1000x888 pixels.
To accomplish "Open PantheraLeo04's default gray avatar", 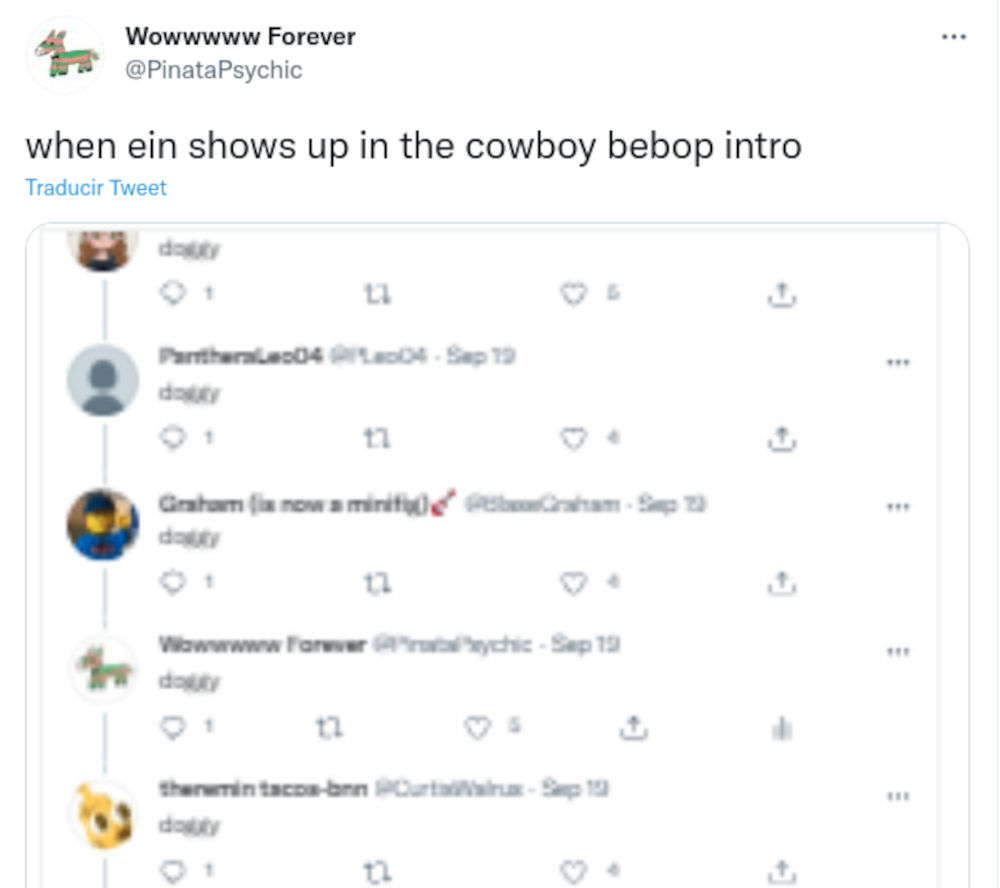I will pyautogui.click(x=103, y=380).
